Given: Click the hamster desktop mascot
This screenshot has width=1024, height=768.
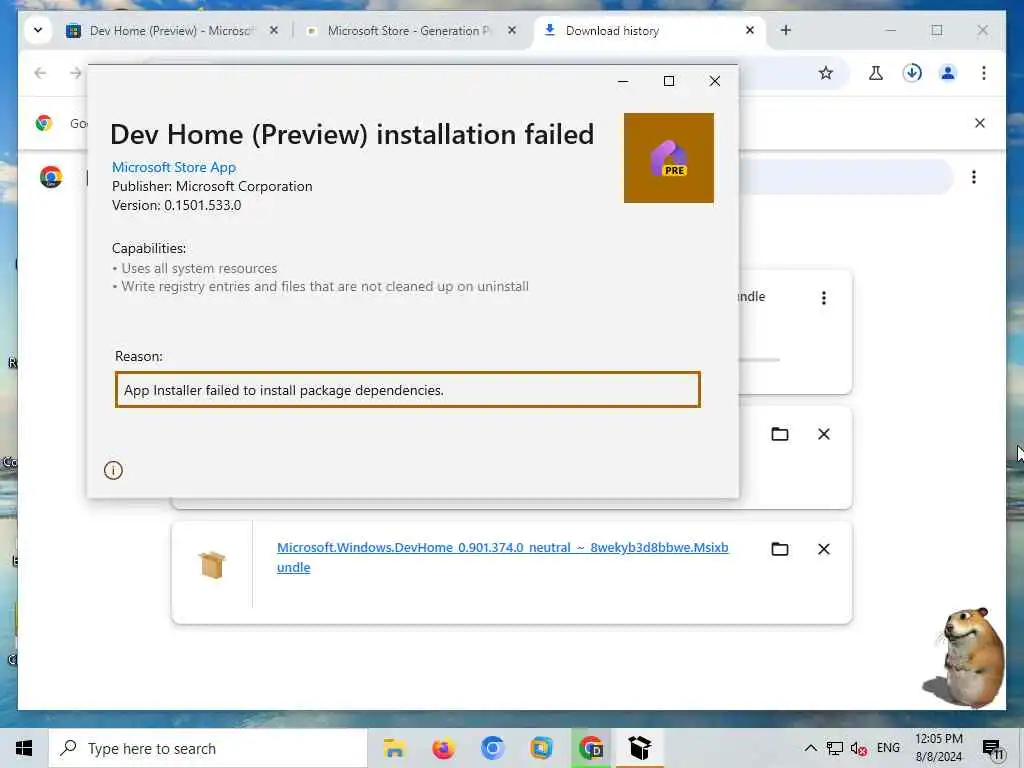Looking at the screenshot, I should [x=965, y=657].
